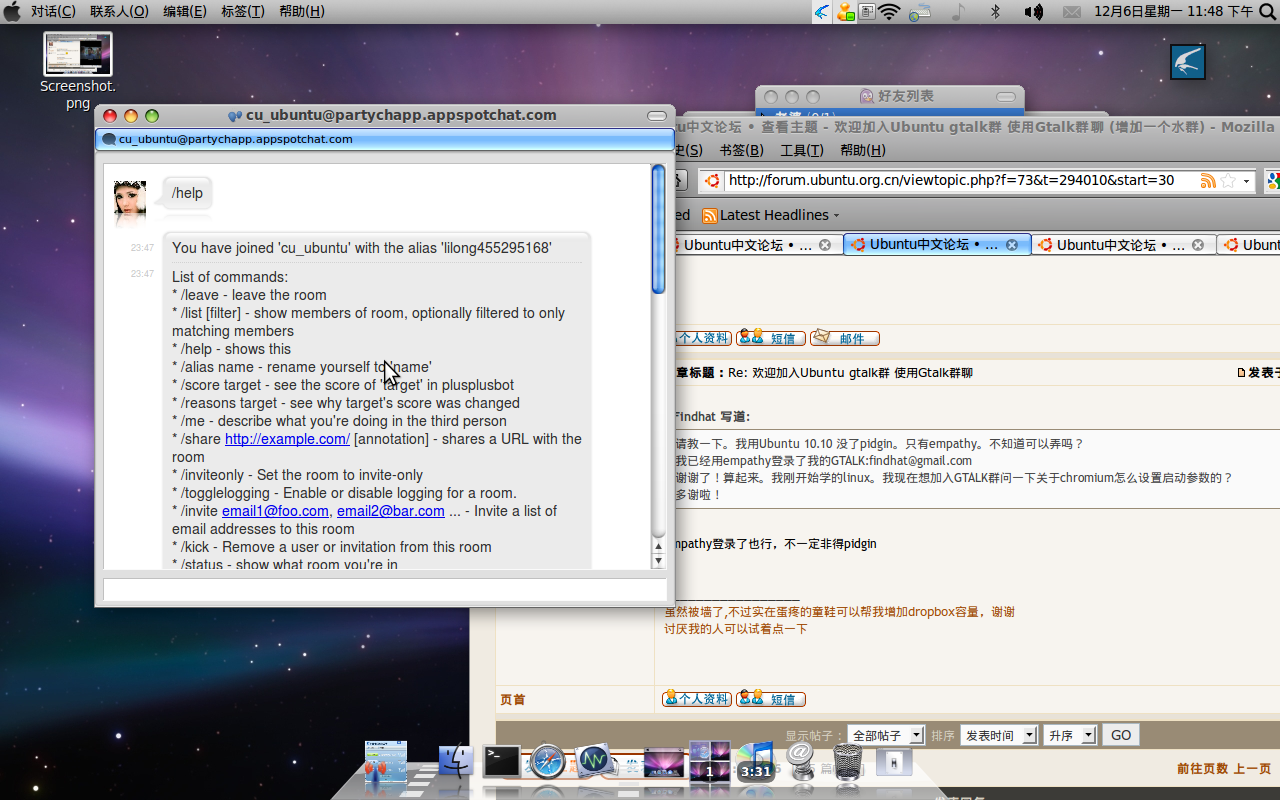
Task: Click the email2@bar.com link
Action: [391, 511]
